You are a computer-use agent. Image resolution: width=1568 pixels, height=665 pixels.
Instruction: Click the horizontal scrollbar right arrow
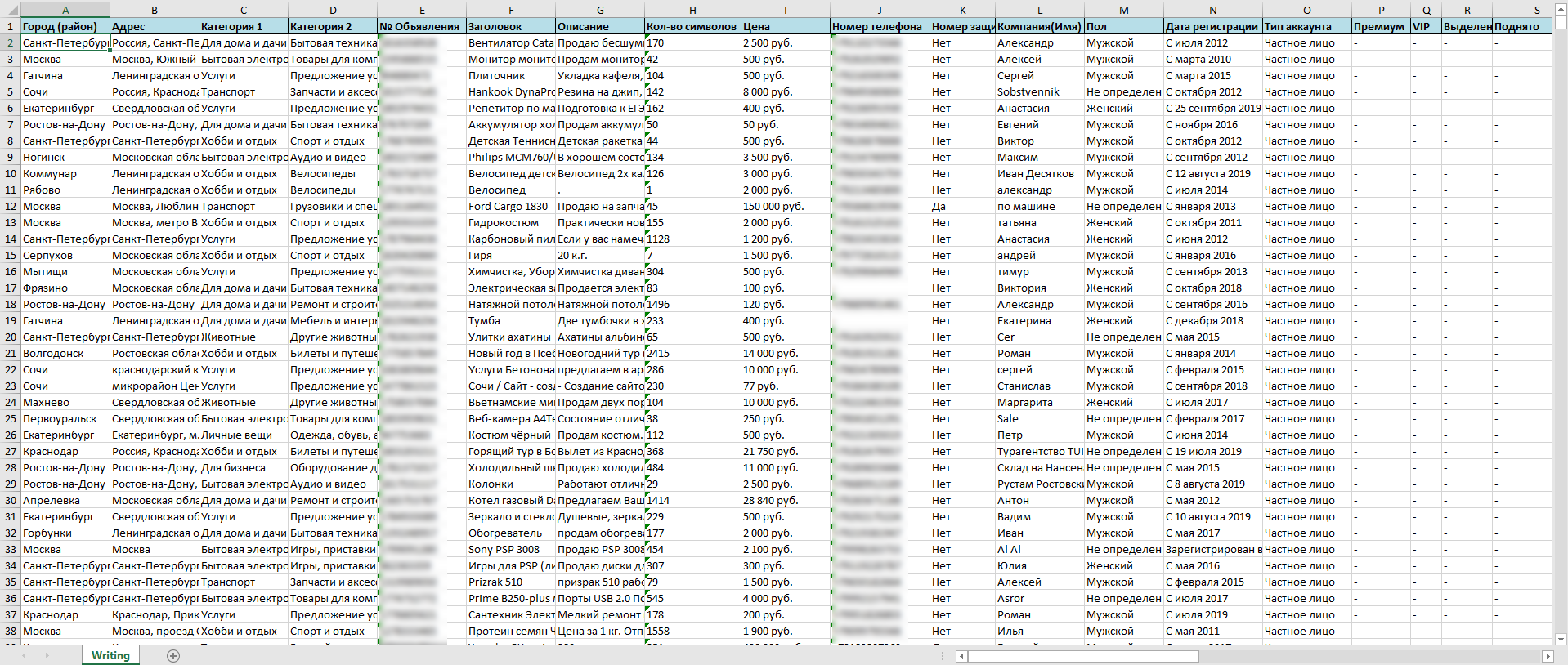coord(1547,656)
